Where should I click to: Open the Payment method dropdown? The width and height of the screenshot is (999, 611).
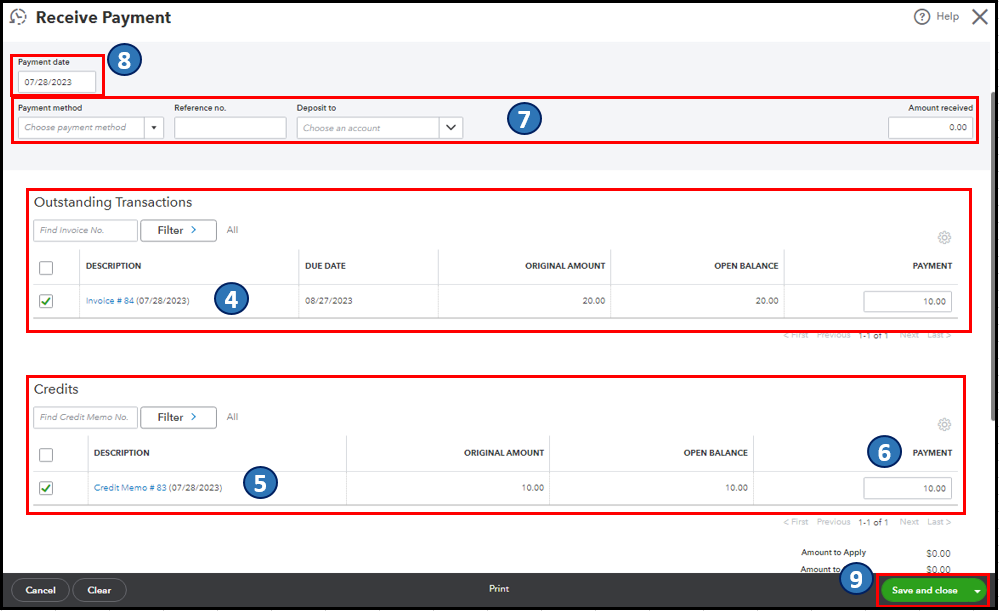pos(154,127)
